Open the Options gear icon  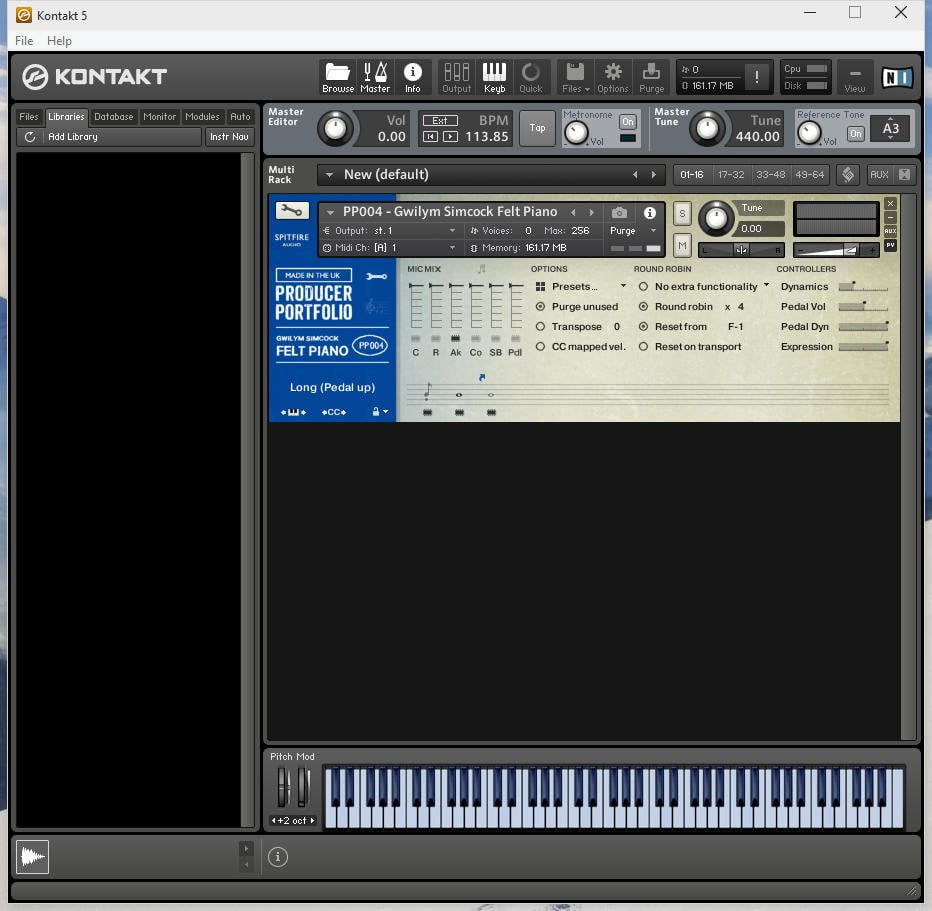click(613, 77)
